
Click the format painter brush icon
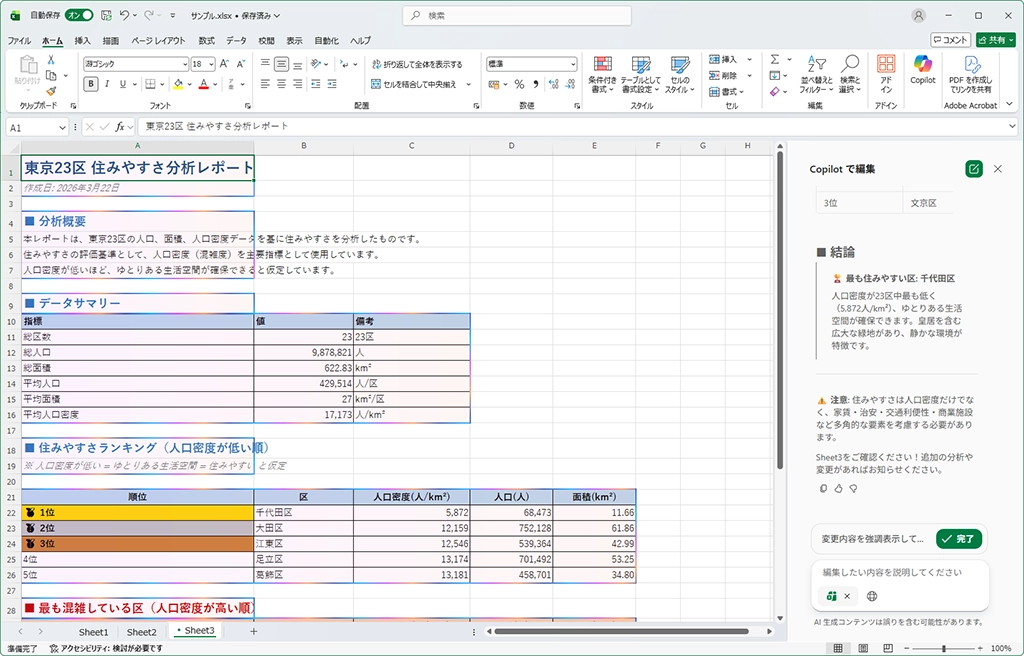pyautogui.click(x=51, y=91)
